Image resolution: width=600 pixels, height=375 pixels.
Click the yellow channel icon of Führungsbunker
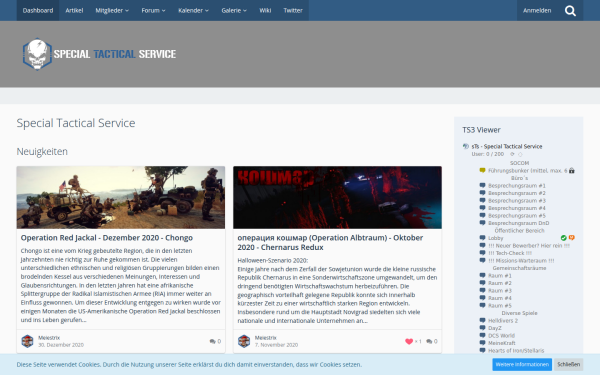coord(483,170)
